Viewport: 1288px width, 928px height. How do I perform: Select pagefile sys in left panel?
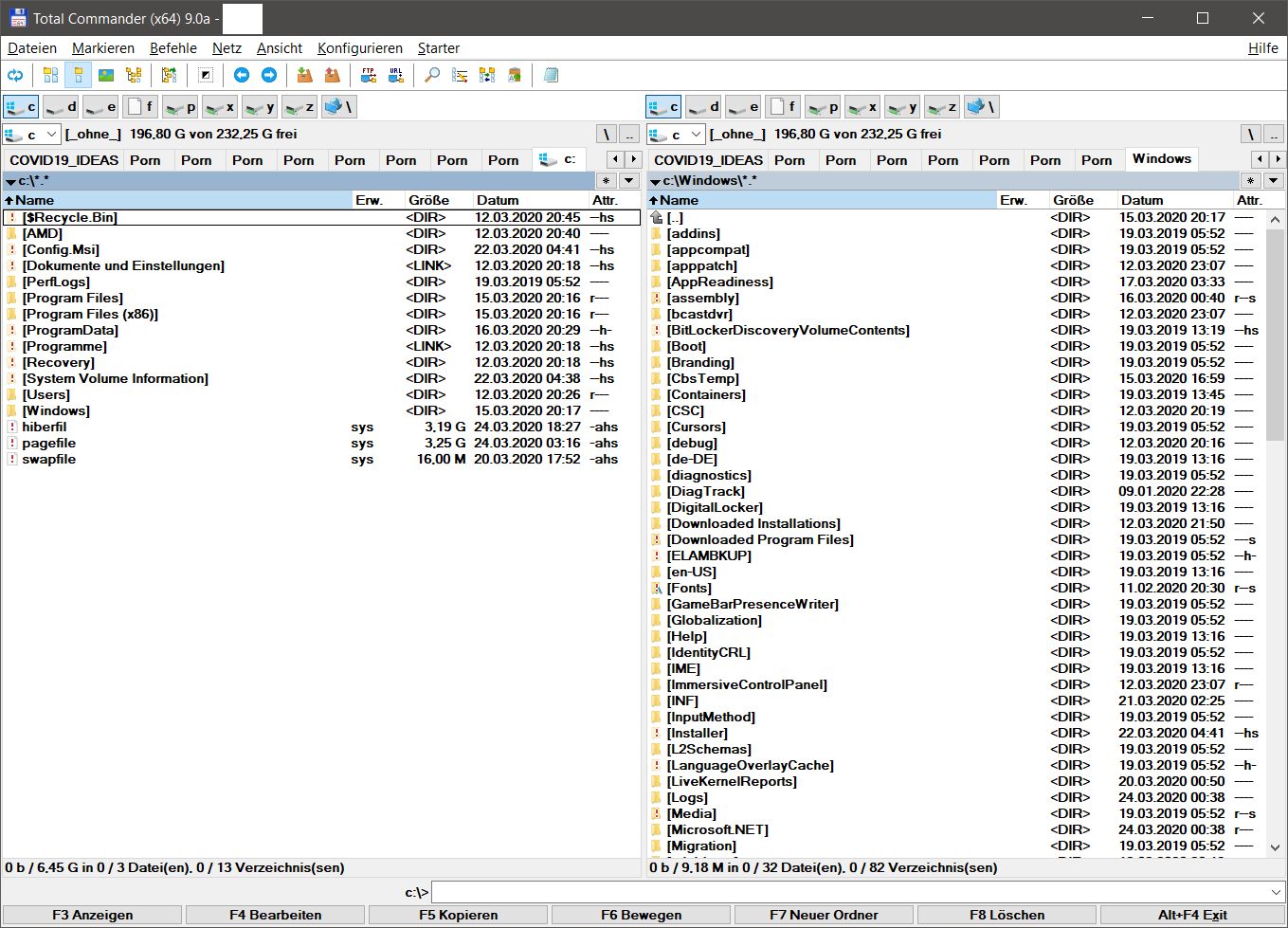pyautogui.click(x=321, y=443)
